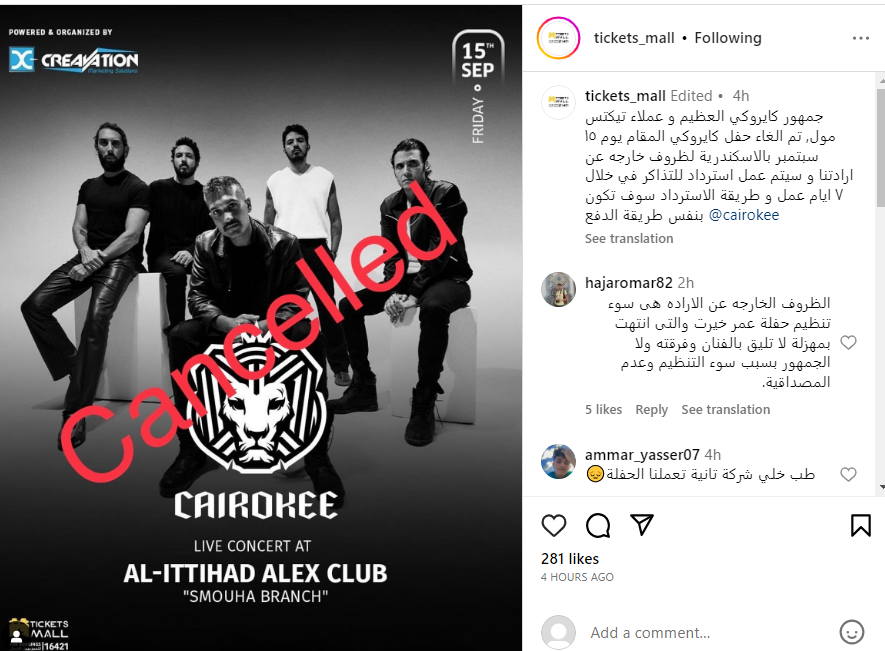See translation of the post caption
Image resolution: width=885 pixels, height=651 pixels.
click(629, 238)
